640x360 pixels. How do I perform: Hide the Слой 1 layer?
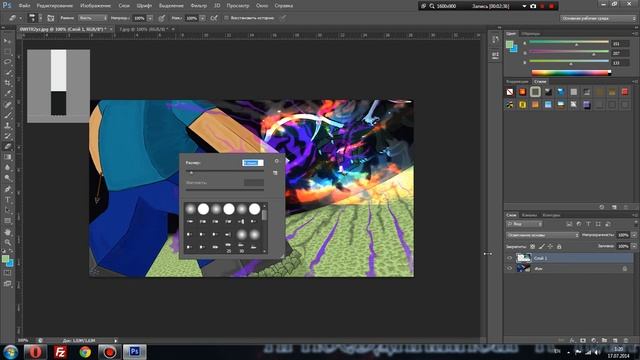(509, 258)
